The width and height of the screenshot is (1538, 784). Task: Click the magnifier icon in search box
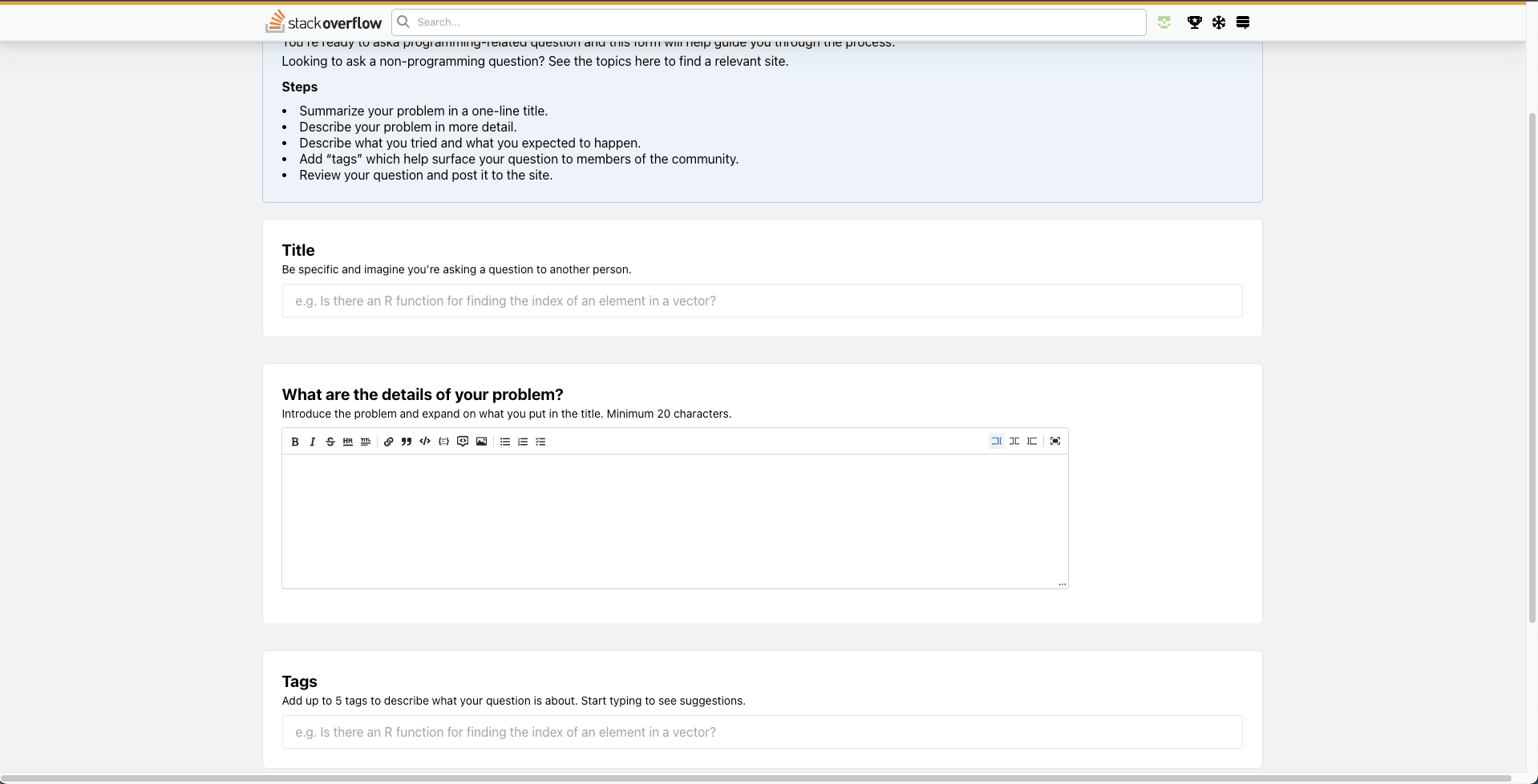tap(404, 22)
